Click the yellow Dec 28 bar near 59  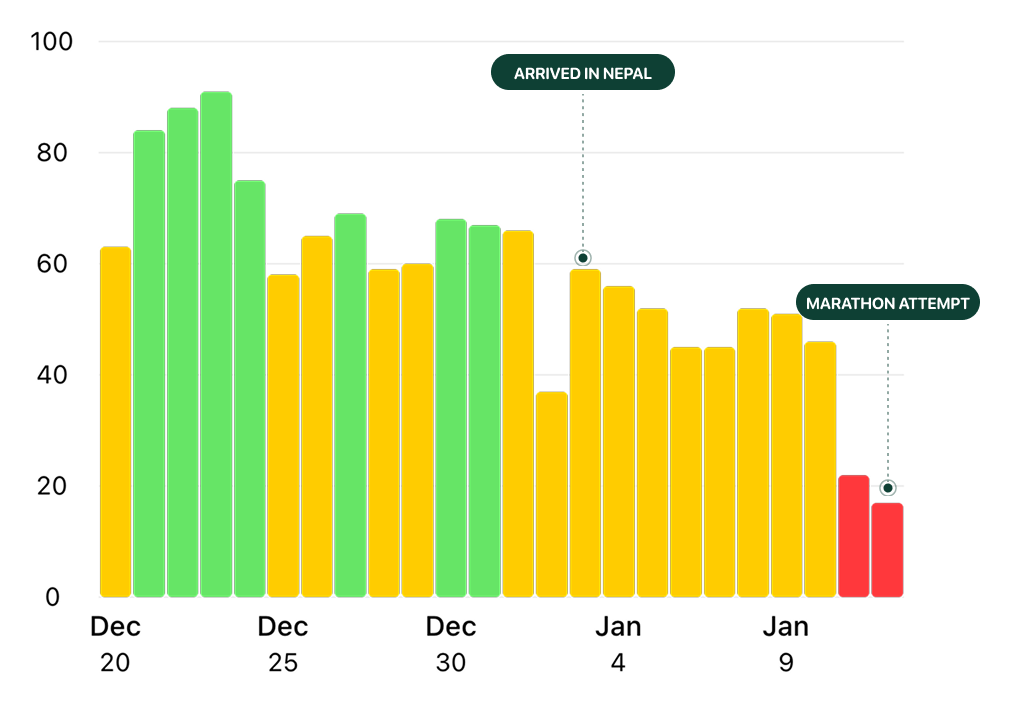click(384, 433)
